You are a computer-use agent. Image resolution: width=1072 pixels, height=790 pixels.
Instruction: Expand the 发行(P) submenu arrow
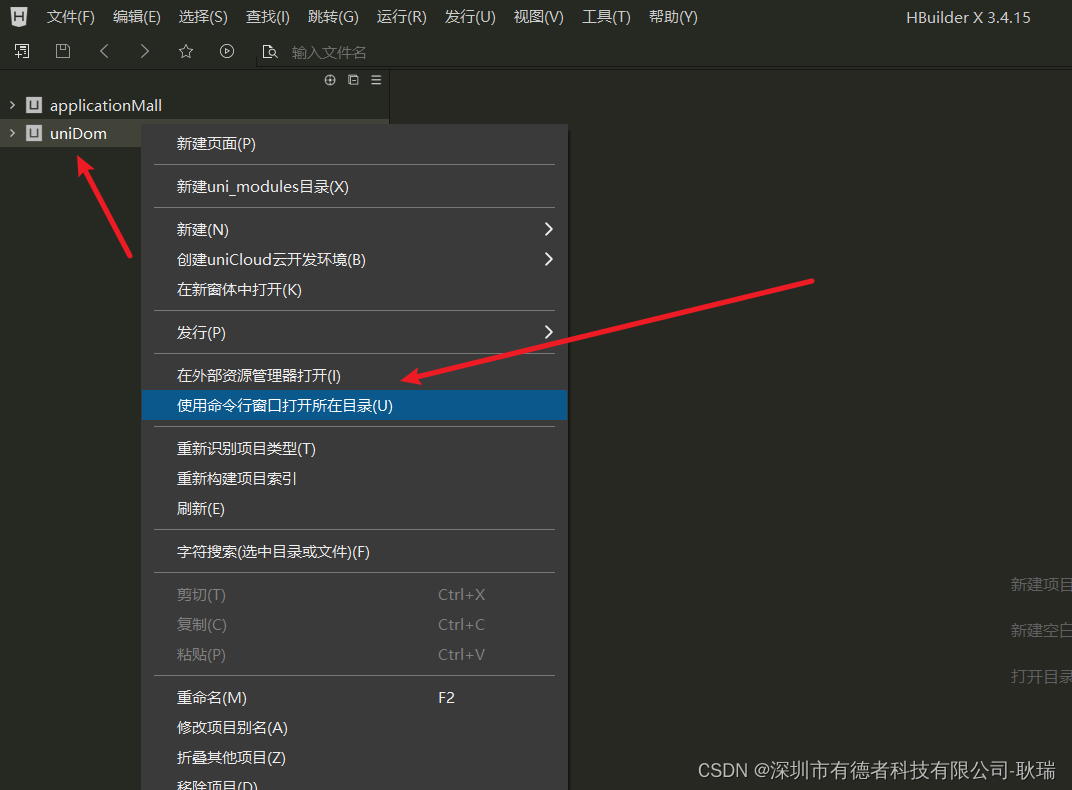point(548,333)
